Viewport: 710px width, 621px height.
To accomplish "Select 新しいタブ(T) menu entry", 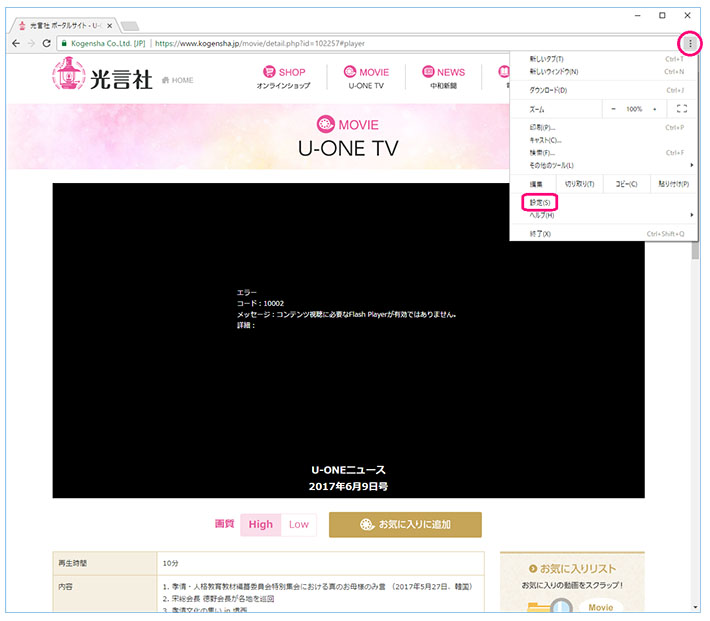I will point(604,59).
